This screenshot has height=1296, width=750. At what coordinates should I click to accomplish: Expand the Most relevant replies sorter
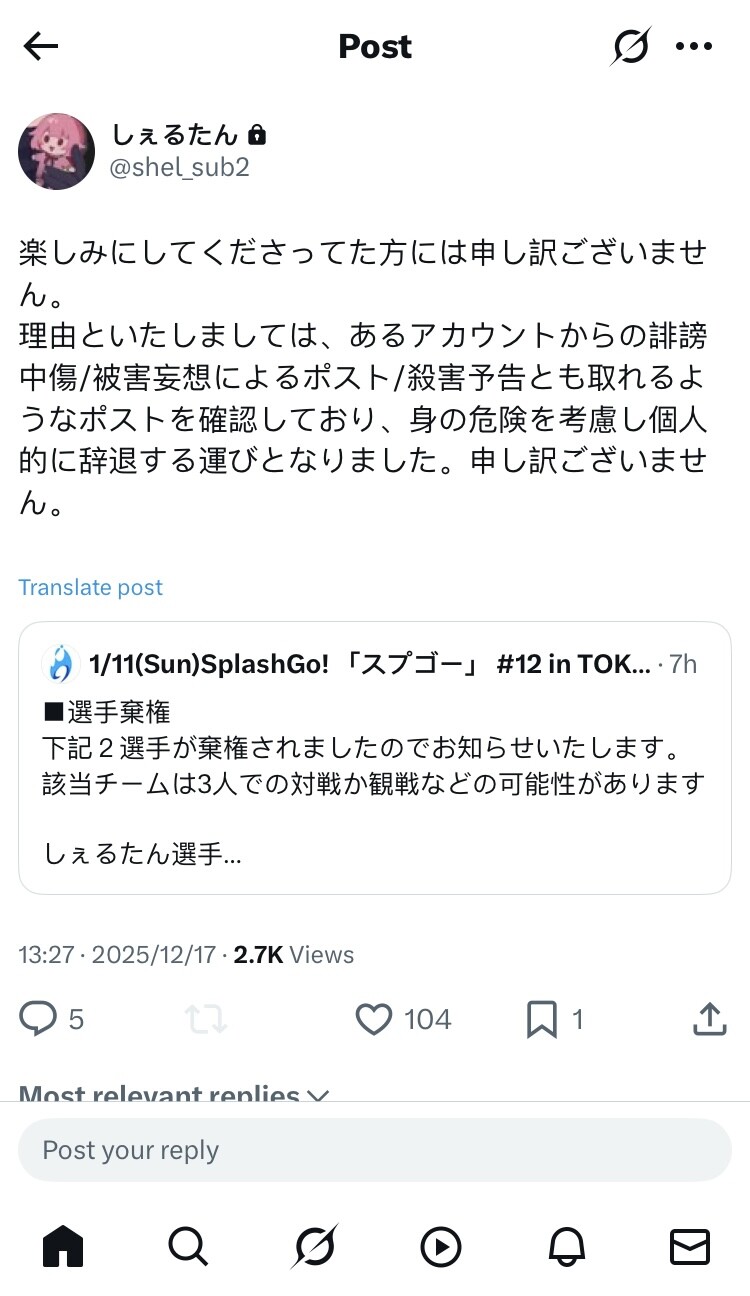click(x=174, y=1094)
